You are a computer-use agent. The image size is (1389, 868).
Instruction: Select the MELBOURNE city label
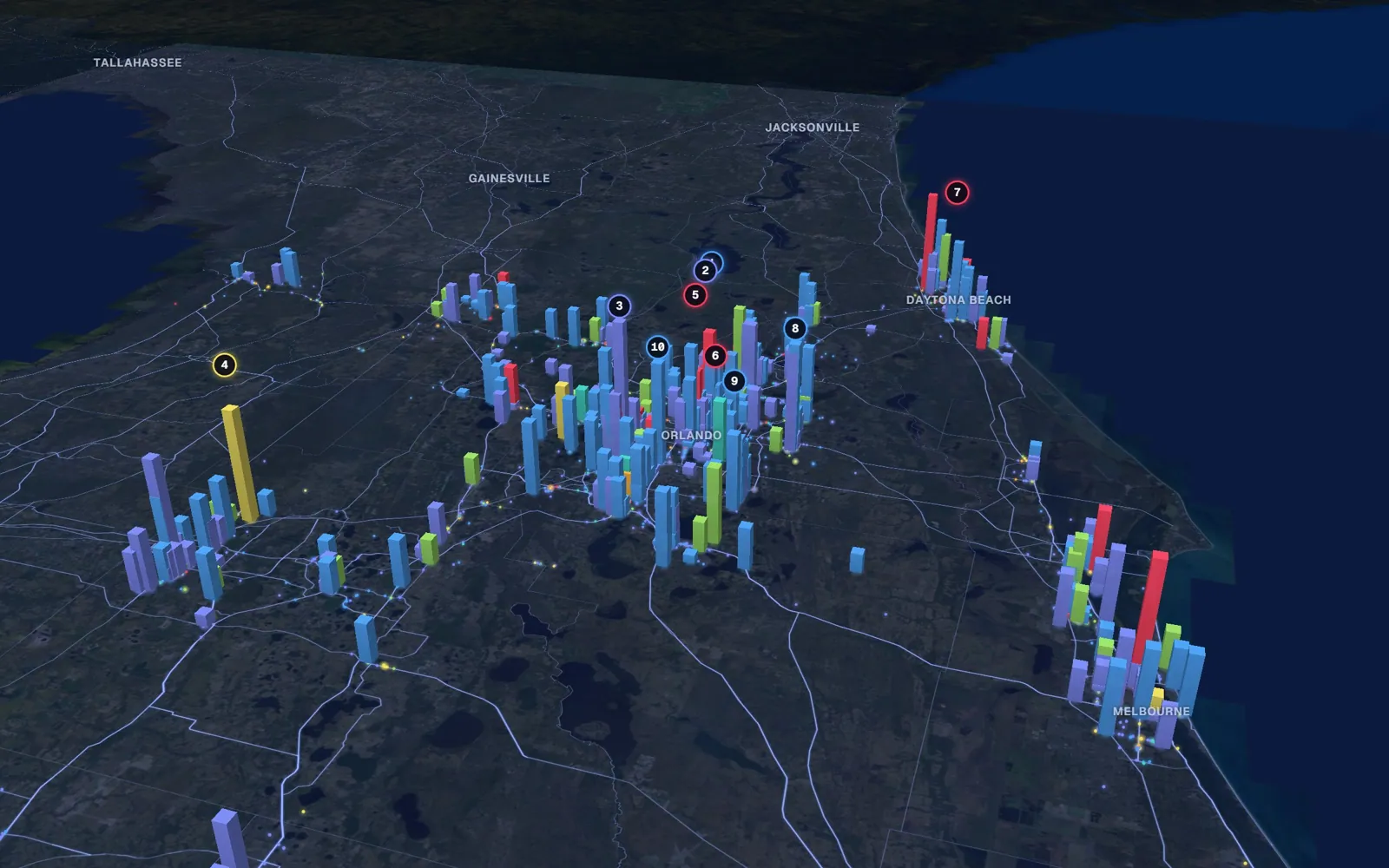[x=1151, y=711]
